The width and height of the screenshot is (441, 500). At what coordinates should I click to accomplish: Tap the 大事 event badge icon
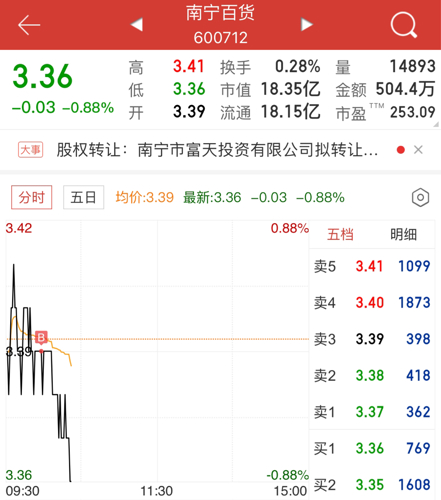pyautogui.click(x=30, y=150)
